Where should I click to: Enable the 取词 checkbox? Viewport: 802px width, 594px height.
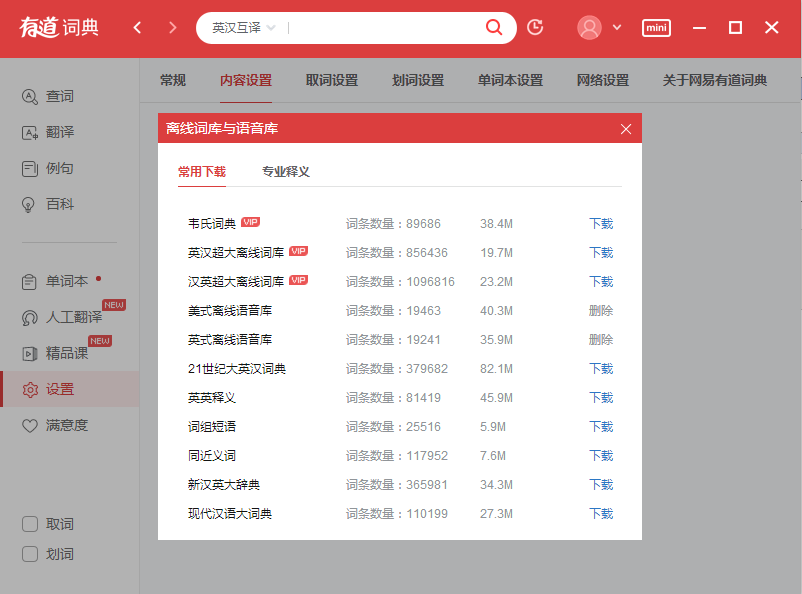[x=31, y=524]
